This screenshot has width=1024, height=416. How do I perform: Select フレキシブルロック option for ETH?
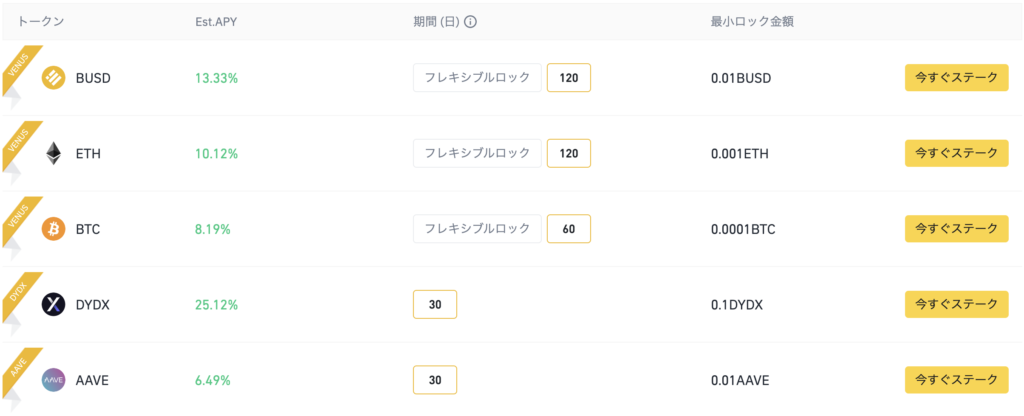click(477, 153)
